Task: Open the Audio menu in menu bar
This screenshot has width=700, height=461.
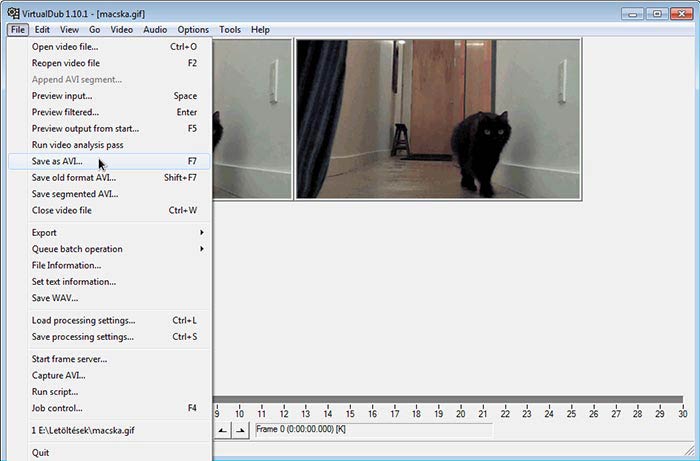Action: pos(155,30)
